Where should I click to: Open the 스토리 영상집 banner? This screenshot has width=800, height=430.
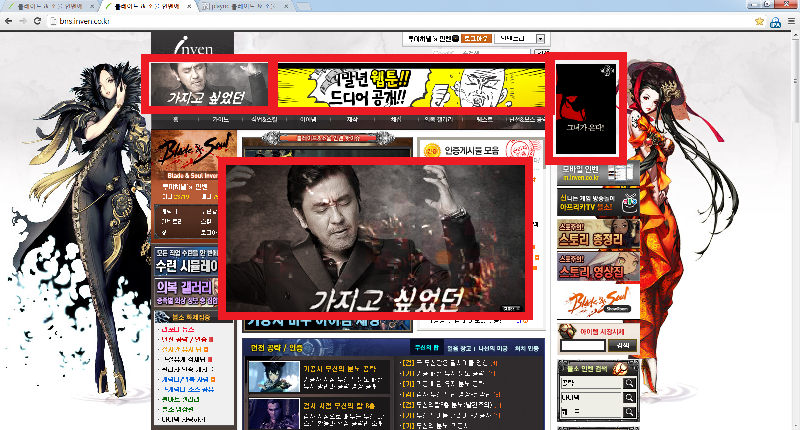pyautogui.click(x=598, y=266)
